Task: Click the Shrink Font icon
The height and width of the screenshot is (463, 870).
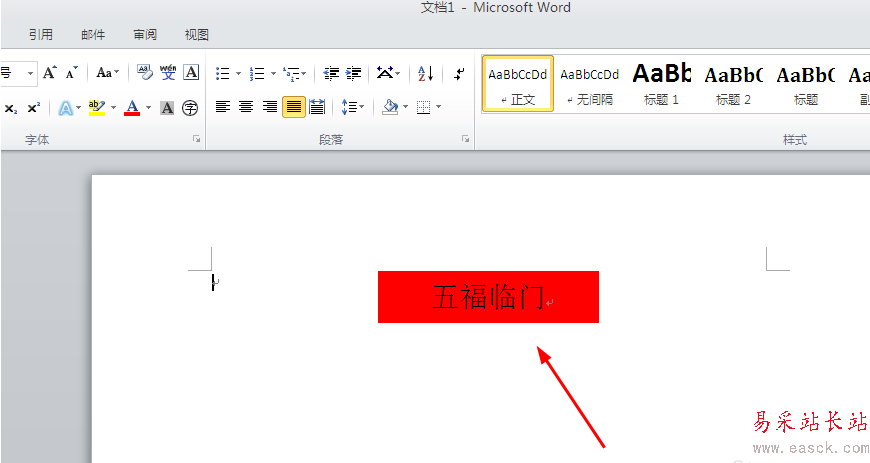Action: click(72, 73)
